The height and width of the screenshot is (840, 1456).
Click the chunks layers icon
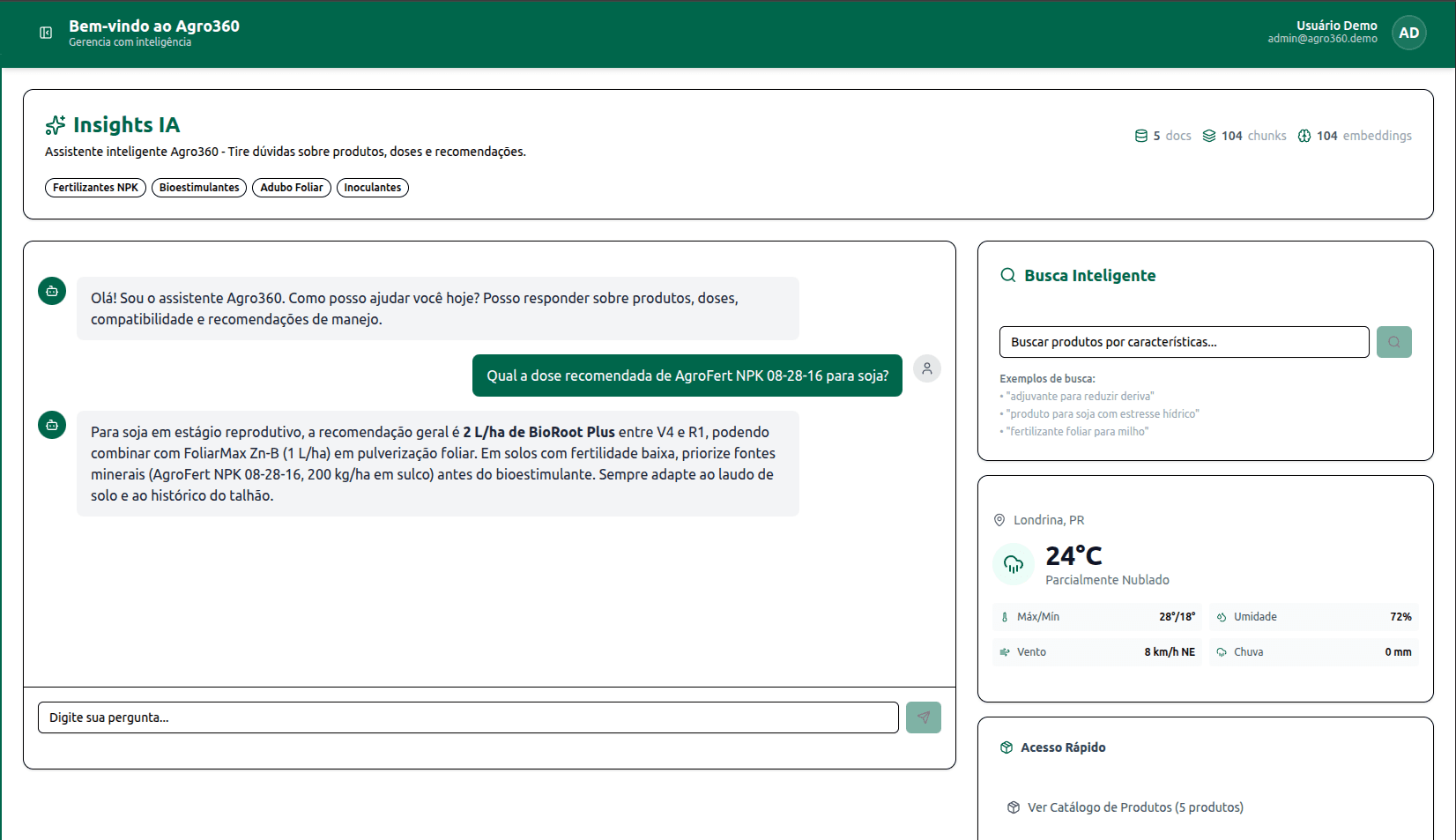pyautogui.click(x=1209, y=136)
